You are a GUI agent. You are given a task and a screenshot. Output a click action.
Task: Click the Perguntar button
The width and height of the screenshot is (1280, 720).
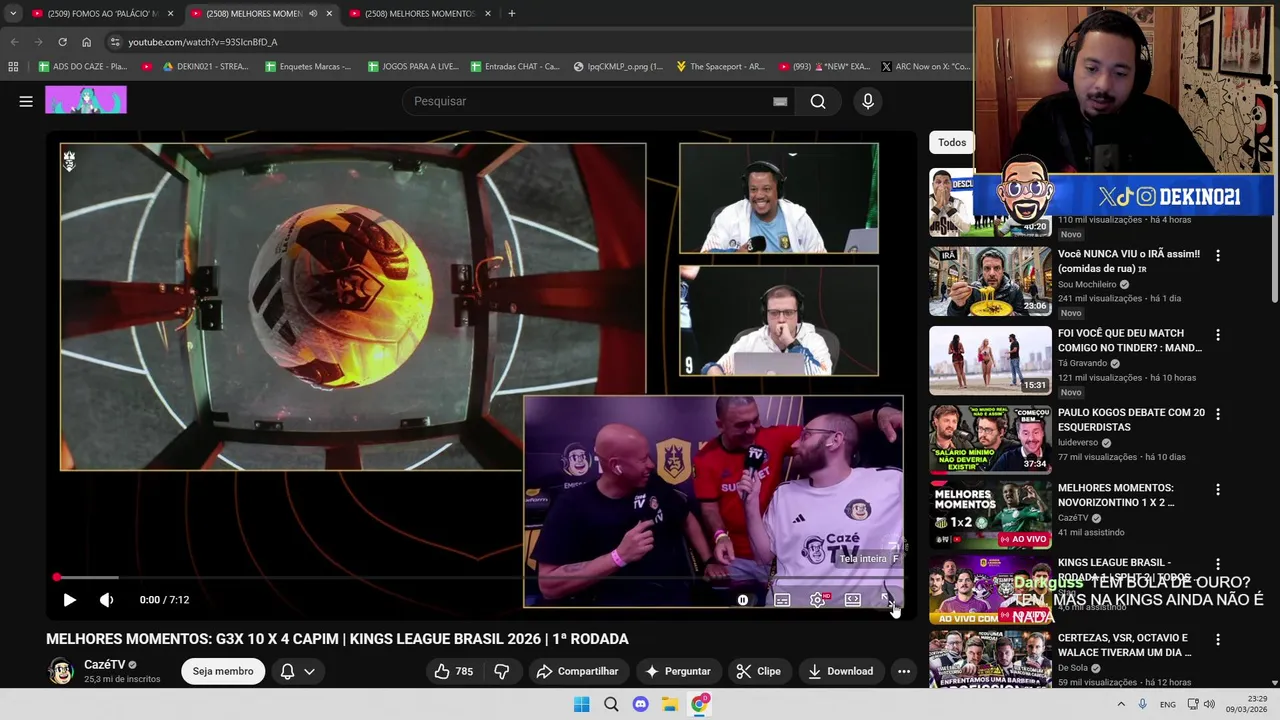677,671
